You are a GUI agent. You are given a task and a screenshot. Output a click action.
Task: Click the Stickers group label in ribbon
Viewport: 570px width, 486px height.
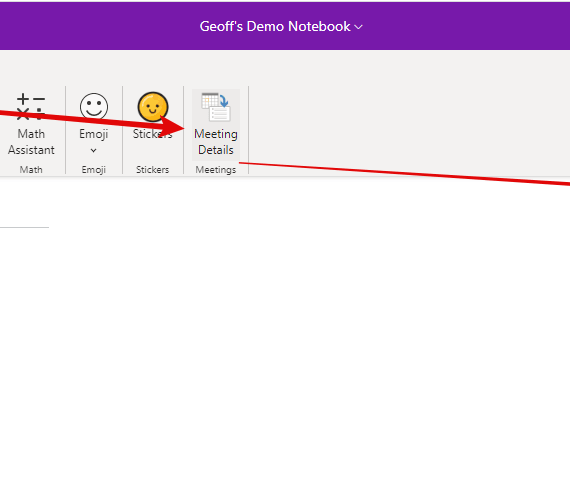point(152,169)
